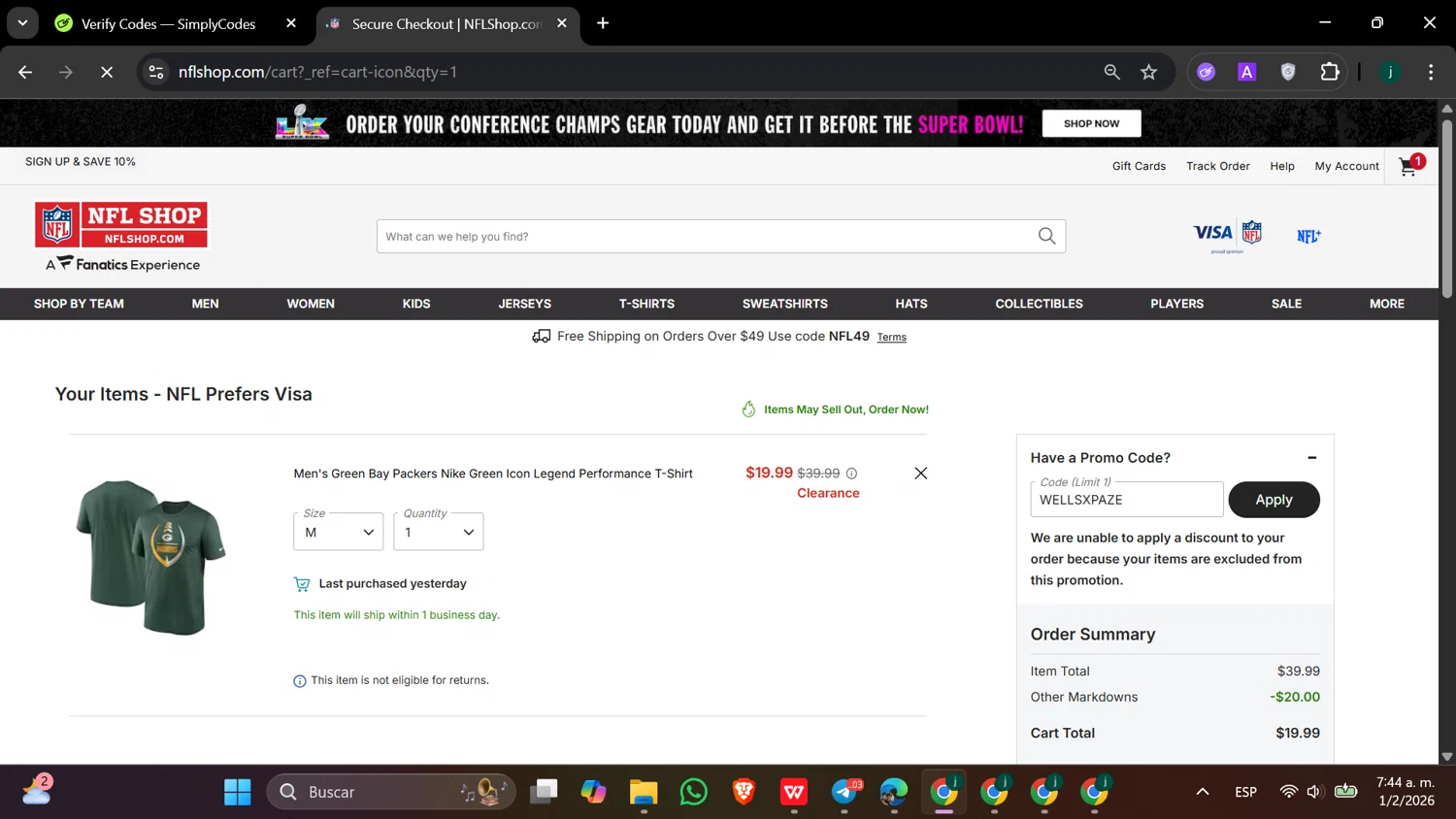Open the T-SHIRTS menu

(646, 304)
